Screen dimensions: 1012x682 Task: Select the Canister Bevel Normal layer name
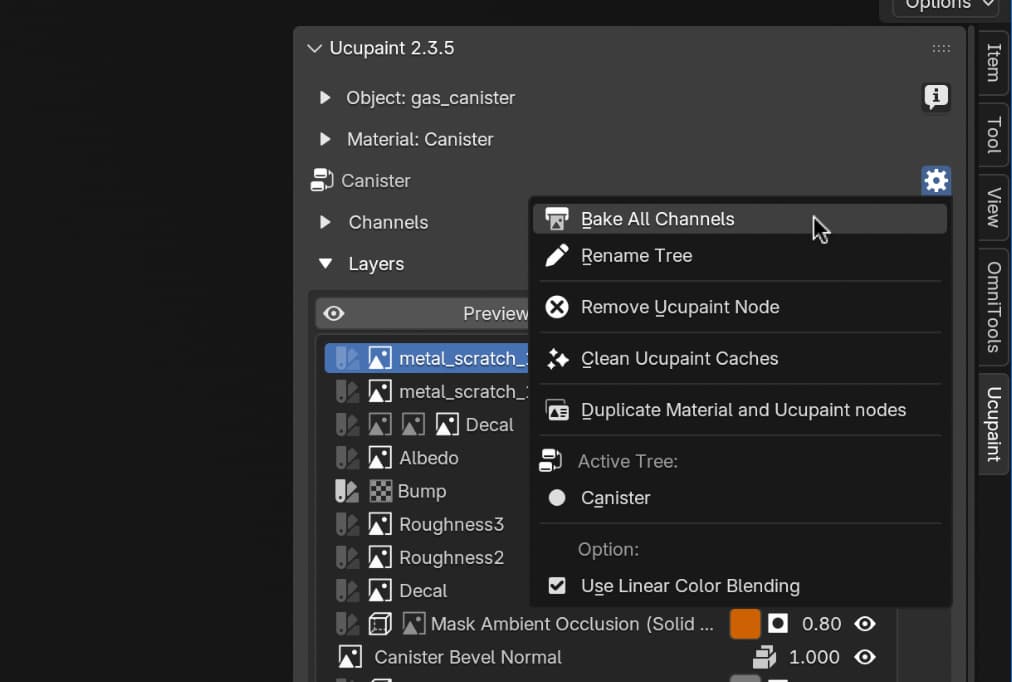click(x=468, y=657)
